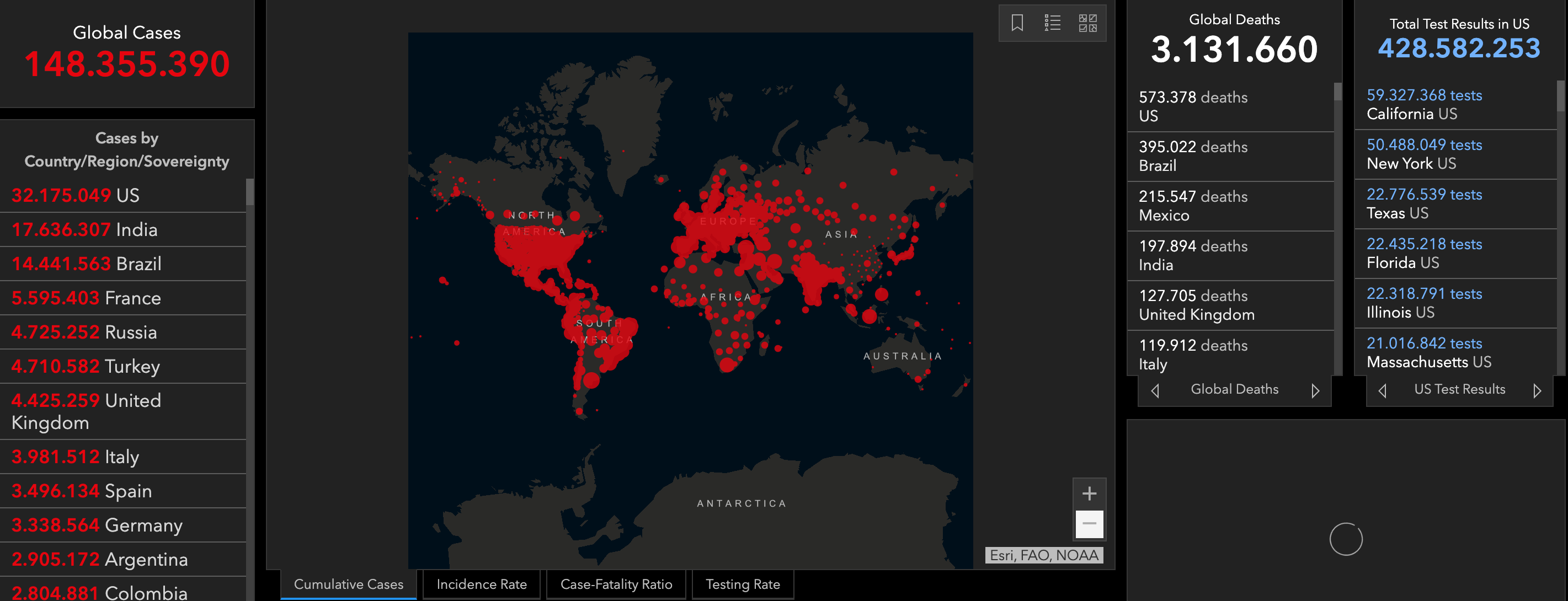The image size is (1568, 601).
Task: Open the map legend list icon
Action: (1052, 23)
